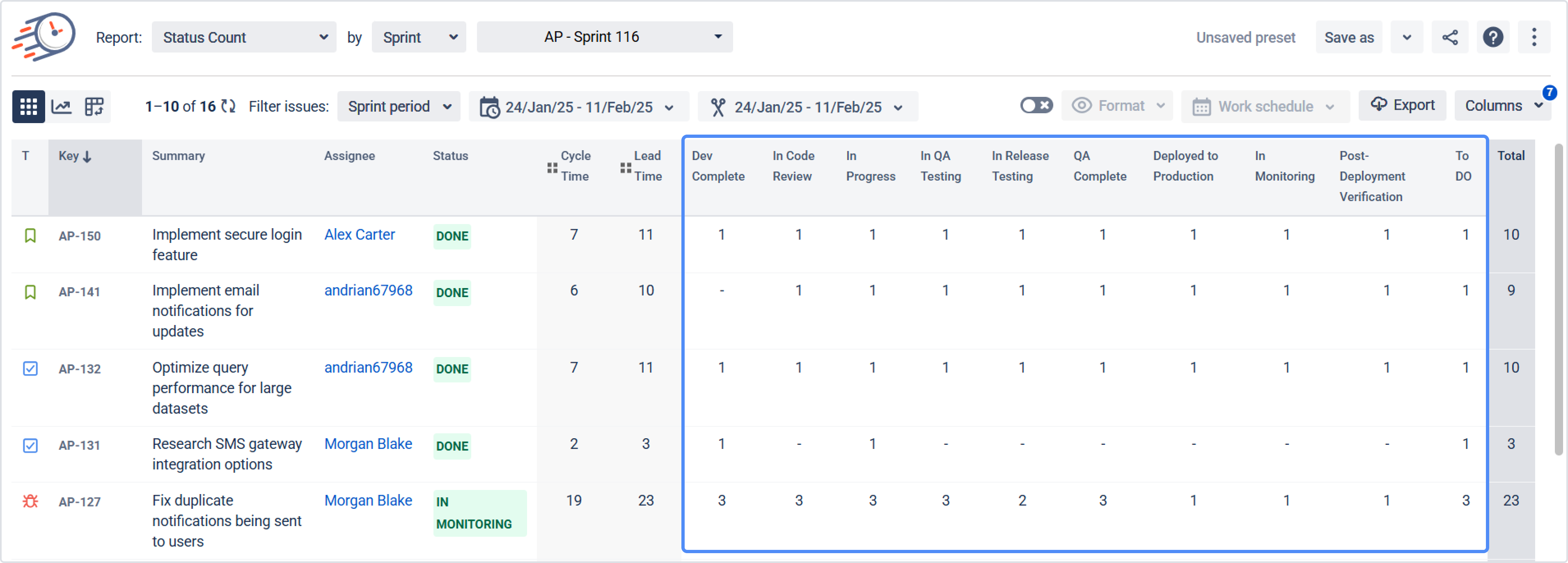The height and width of the screenshot is (563, 1568).
Task: Switch to grid table view icon
Action: [28, 107]
